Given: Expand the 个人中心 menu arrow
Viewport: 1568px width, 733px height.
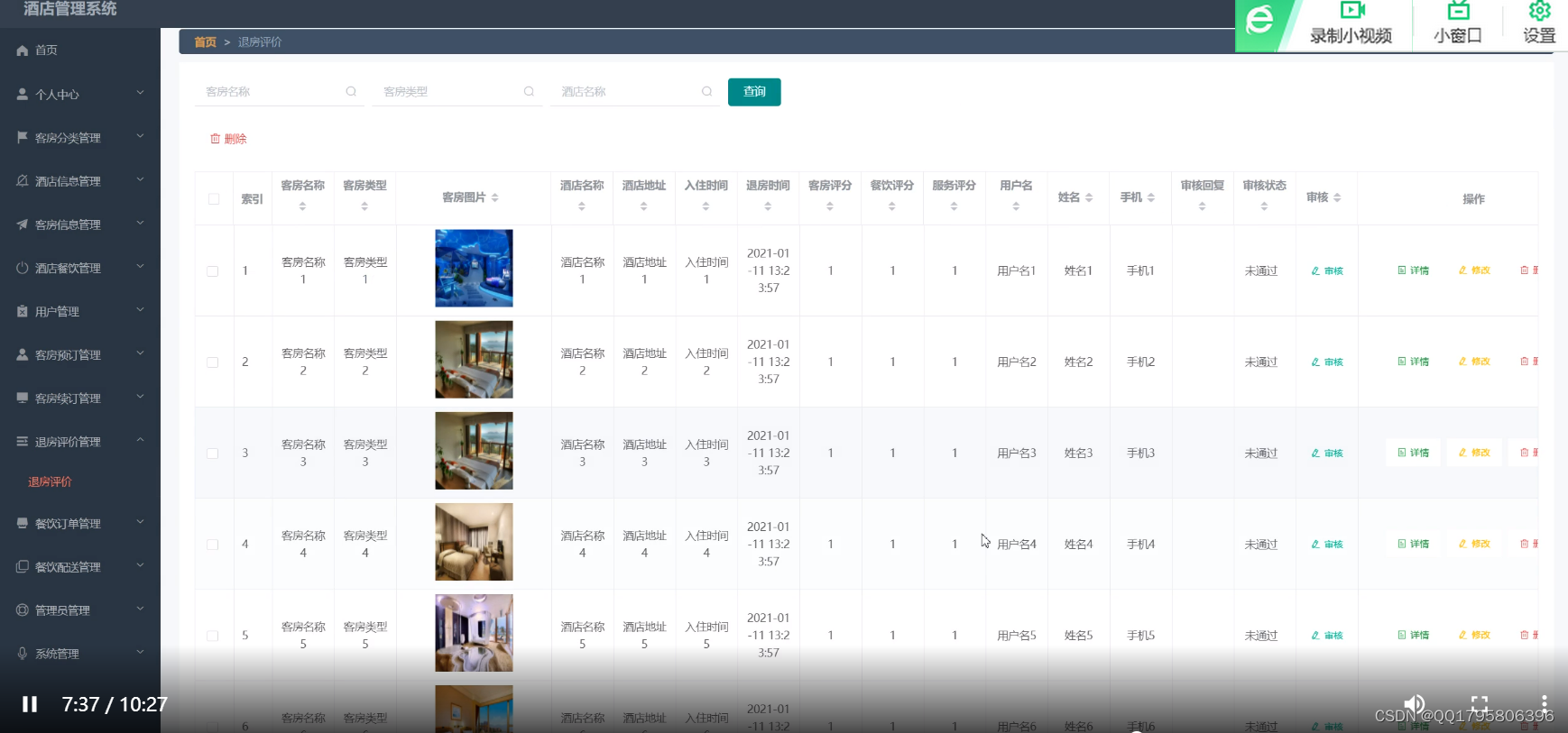Looking at the screenshot, I should tap(140, 93).
